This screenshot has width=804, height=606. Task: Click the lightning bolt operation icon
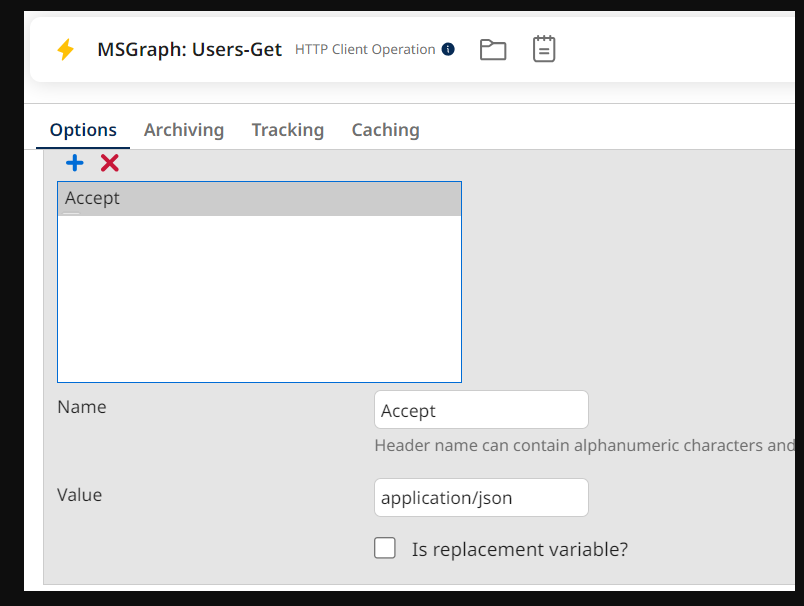[65, 50]
